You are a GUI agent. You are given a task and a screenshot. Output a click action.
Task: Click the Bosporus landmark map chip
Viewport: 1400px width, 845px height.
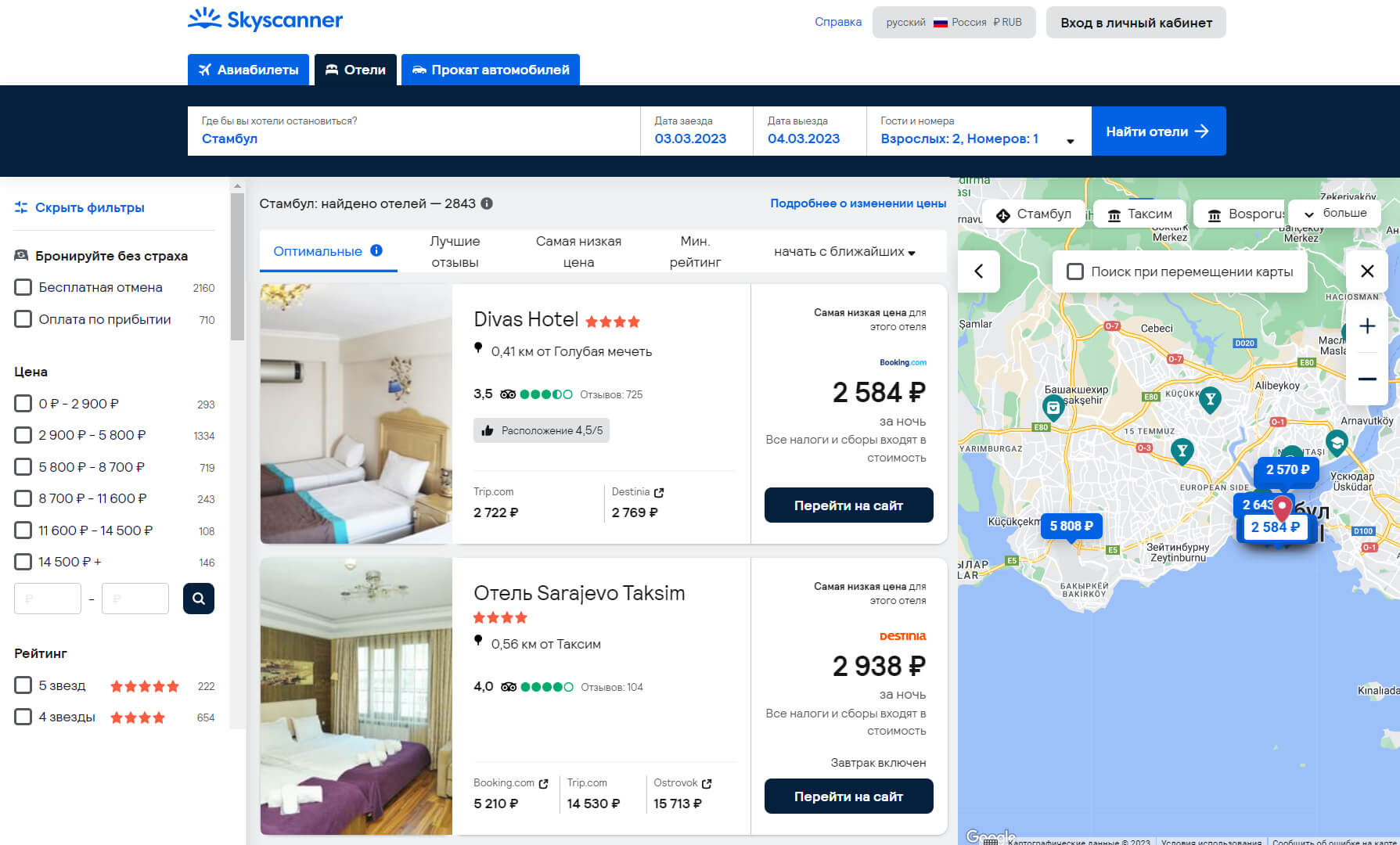[x=1241, y=214]
